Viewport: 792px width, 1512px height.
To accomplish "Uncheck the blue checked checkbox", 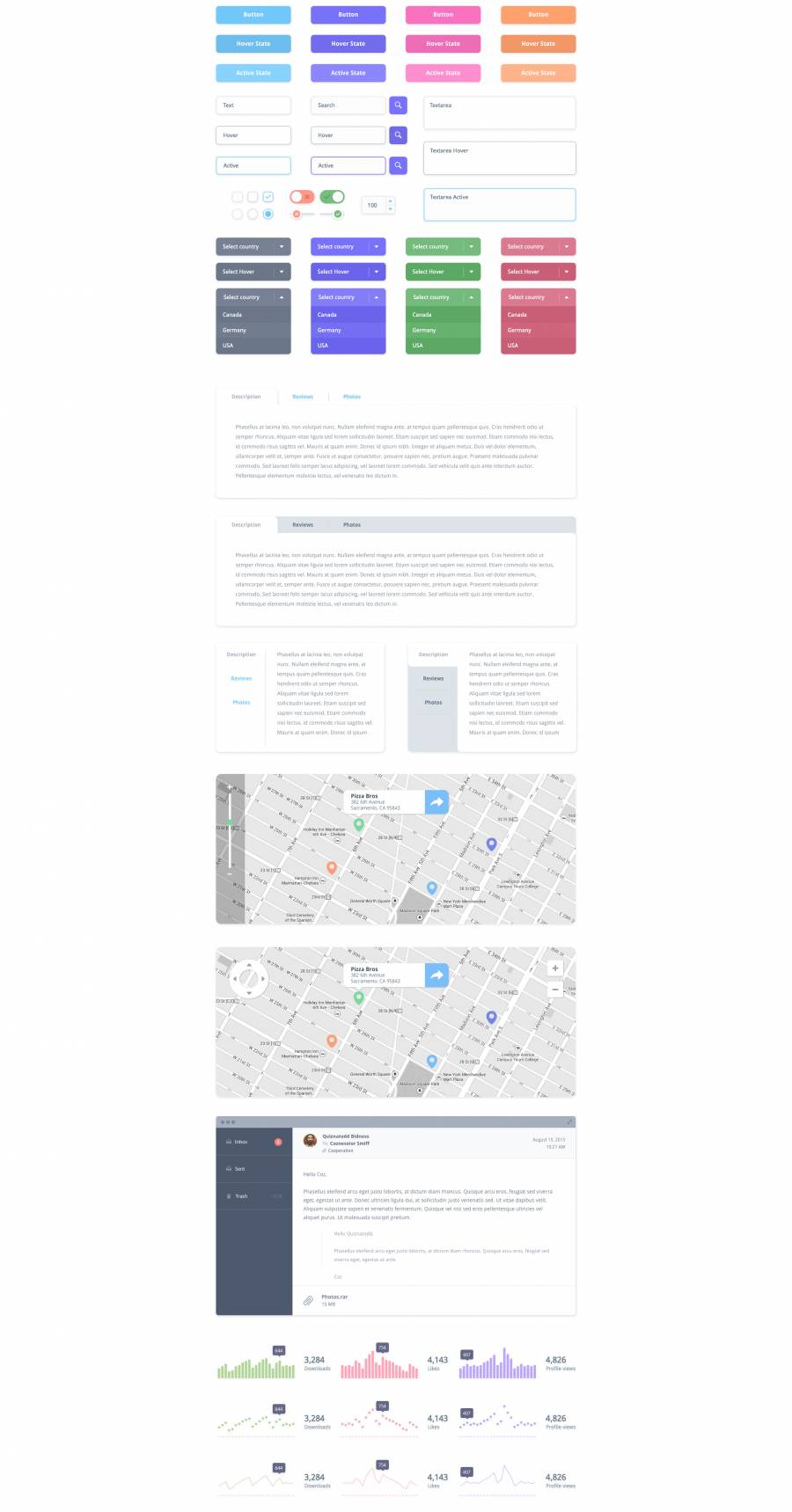I will point(268,197).
